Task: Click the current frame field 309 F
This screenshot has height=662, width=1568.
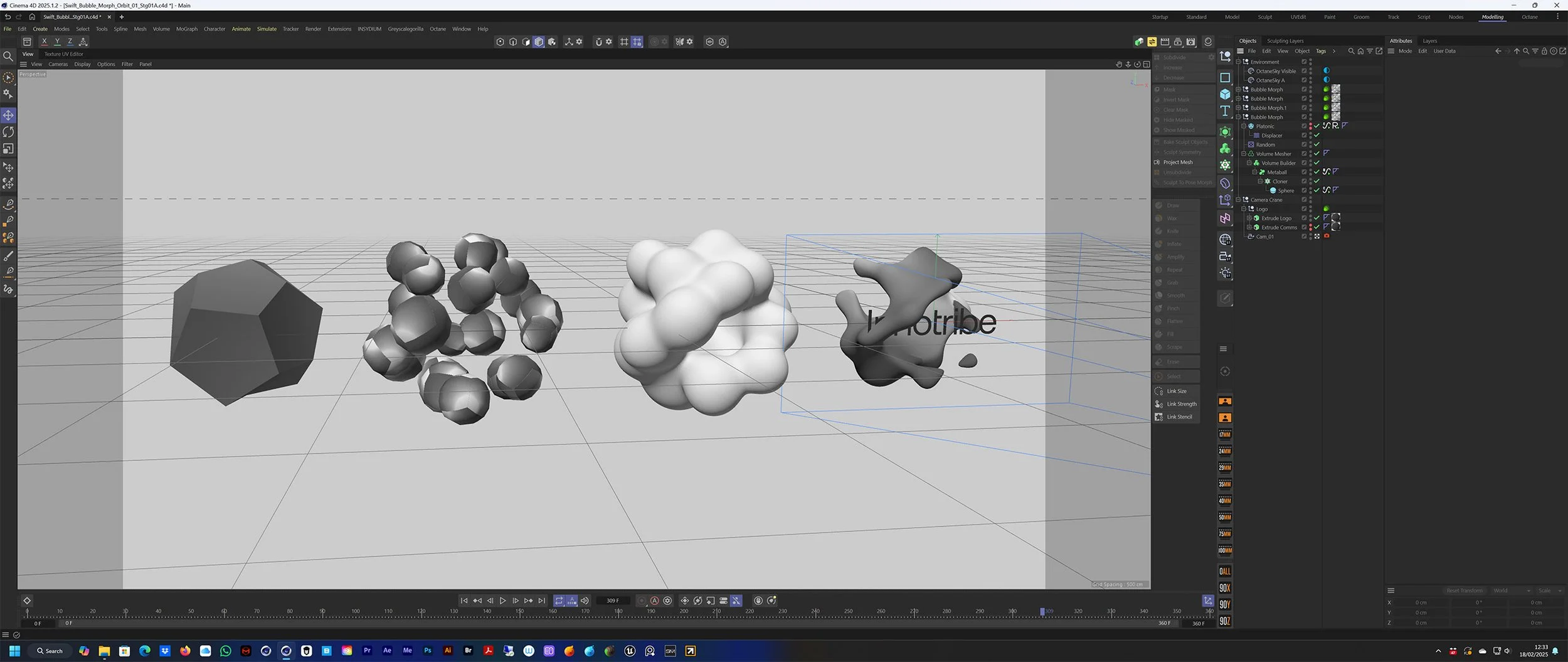Action: 613,601
